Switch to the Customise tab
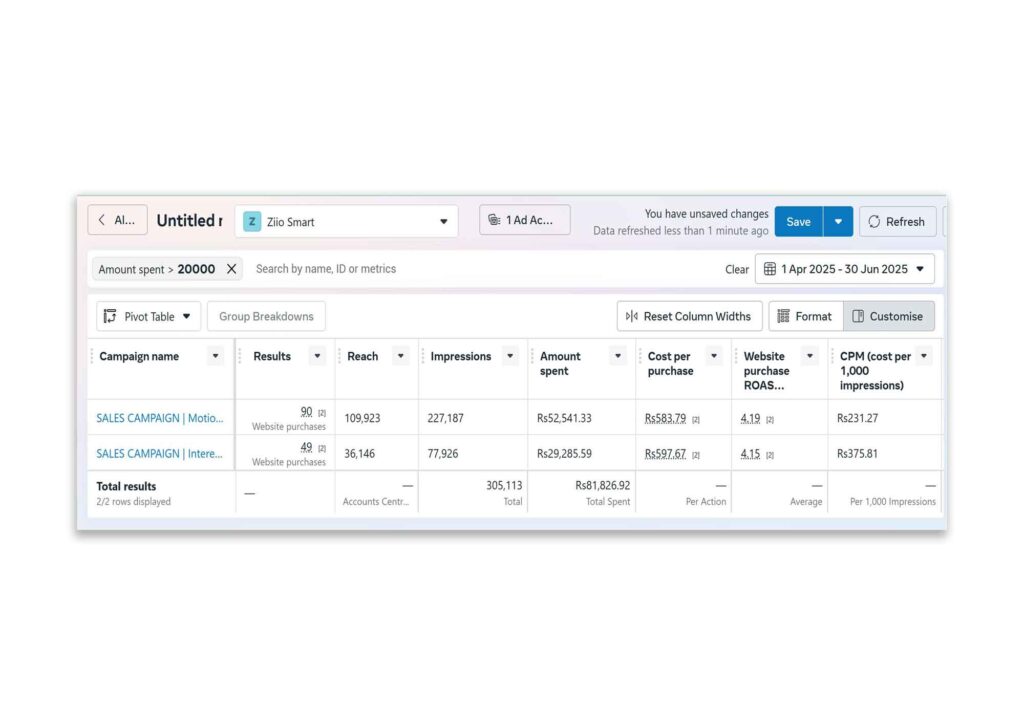The height and width of the screenshot is (728, 1024). click(x=889, y=317)
